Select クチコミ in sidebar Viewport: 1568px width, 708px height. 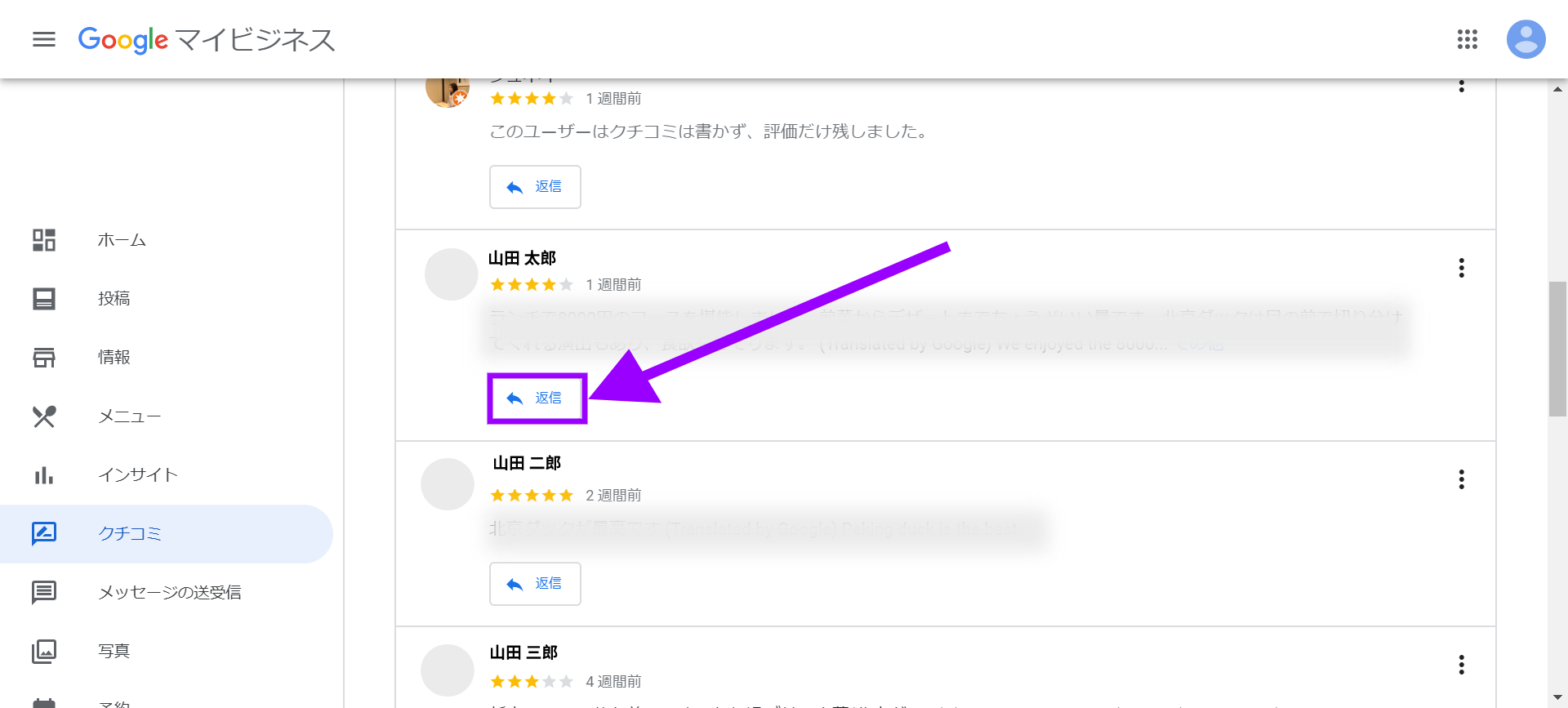point(167,534)
